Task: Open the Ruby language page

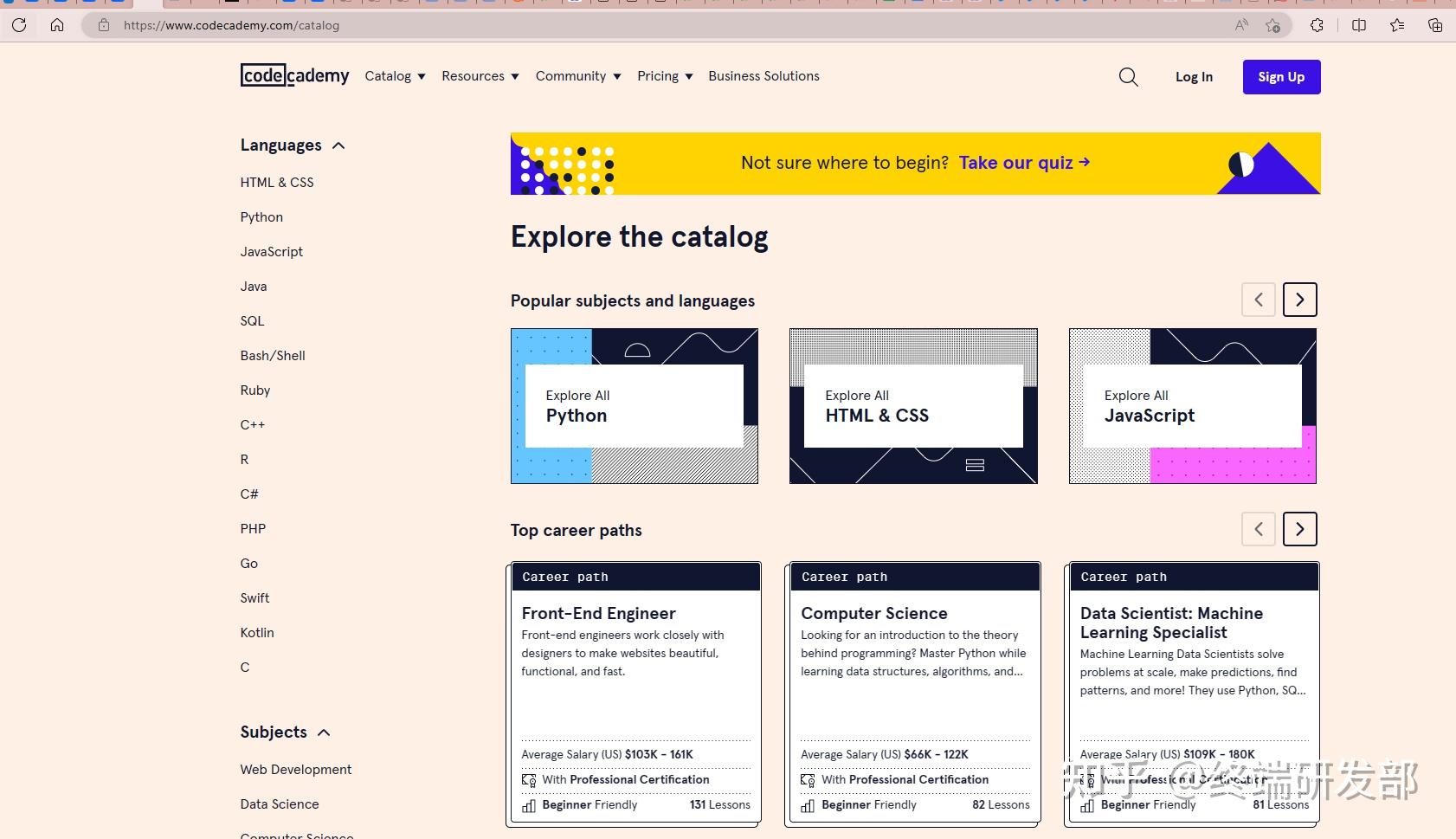Action: [x=255, y=390]
